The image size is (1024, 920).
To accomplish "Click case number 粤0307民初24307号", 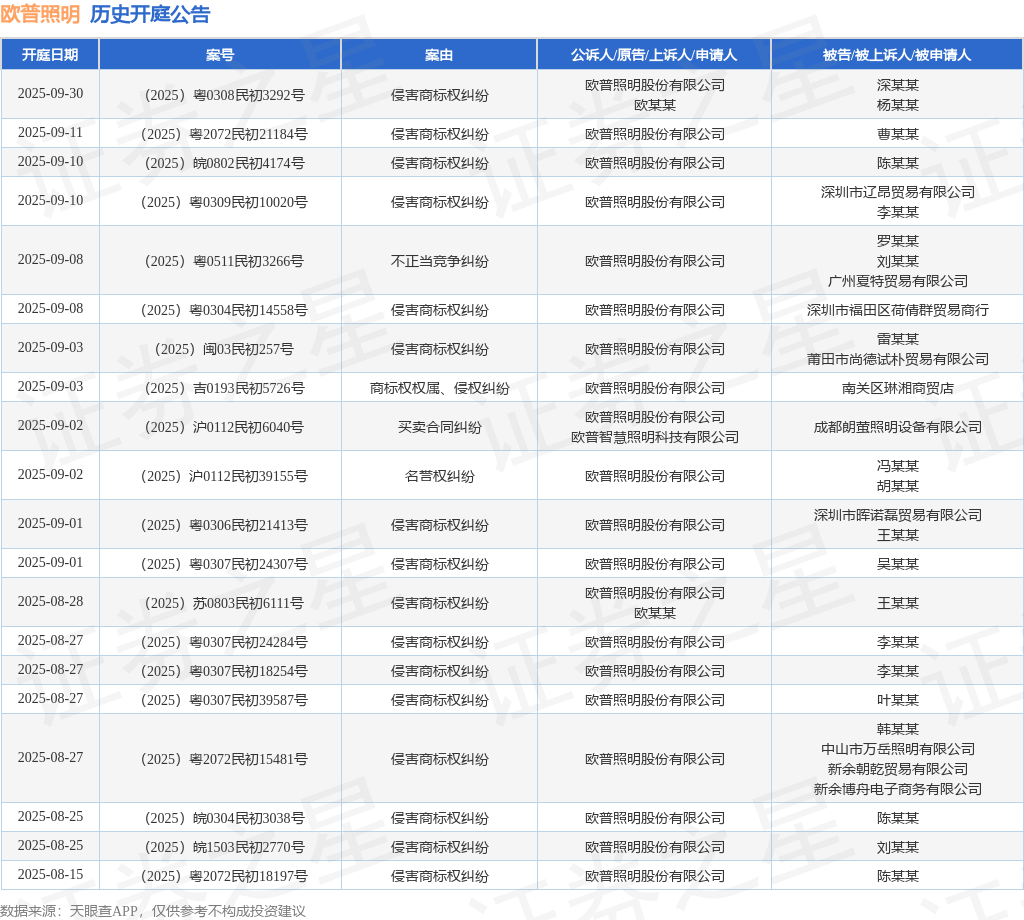I will click(224, 564).
